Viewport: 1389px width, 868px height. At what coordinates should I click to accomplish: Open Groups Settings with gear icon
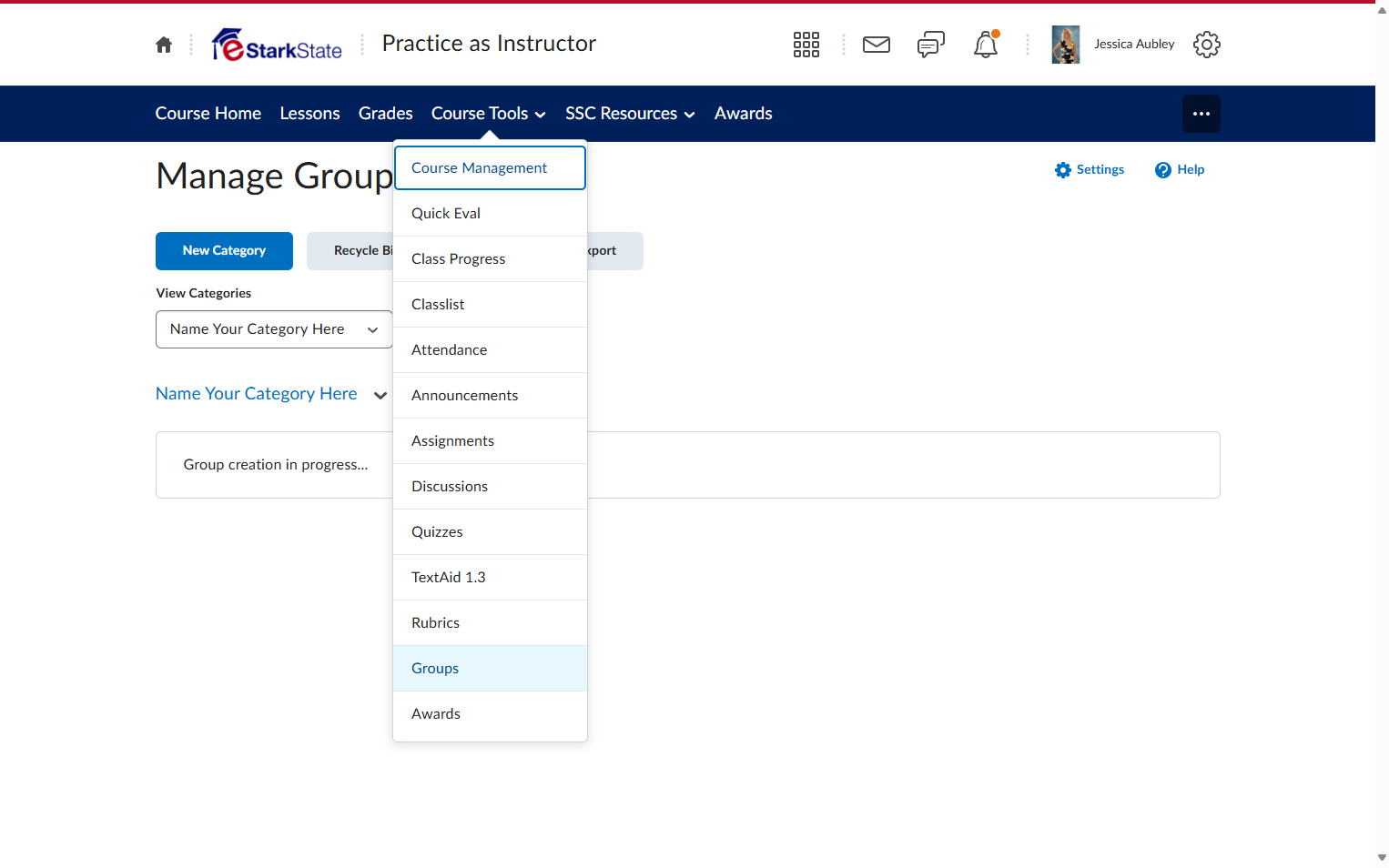pos(1090,170)
